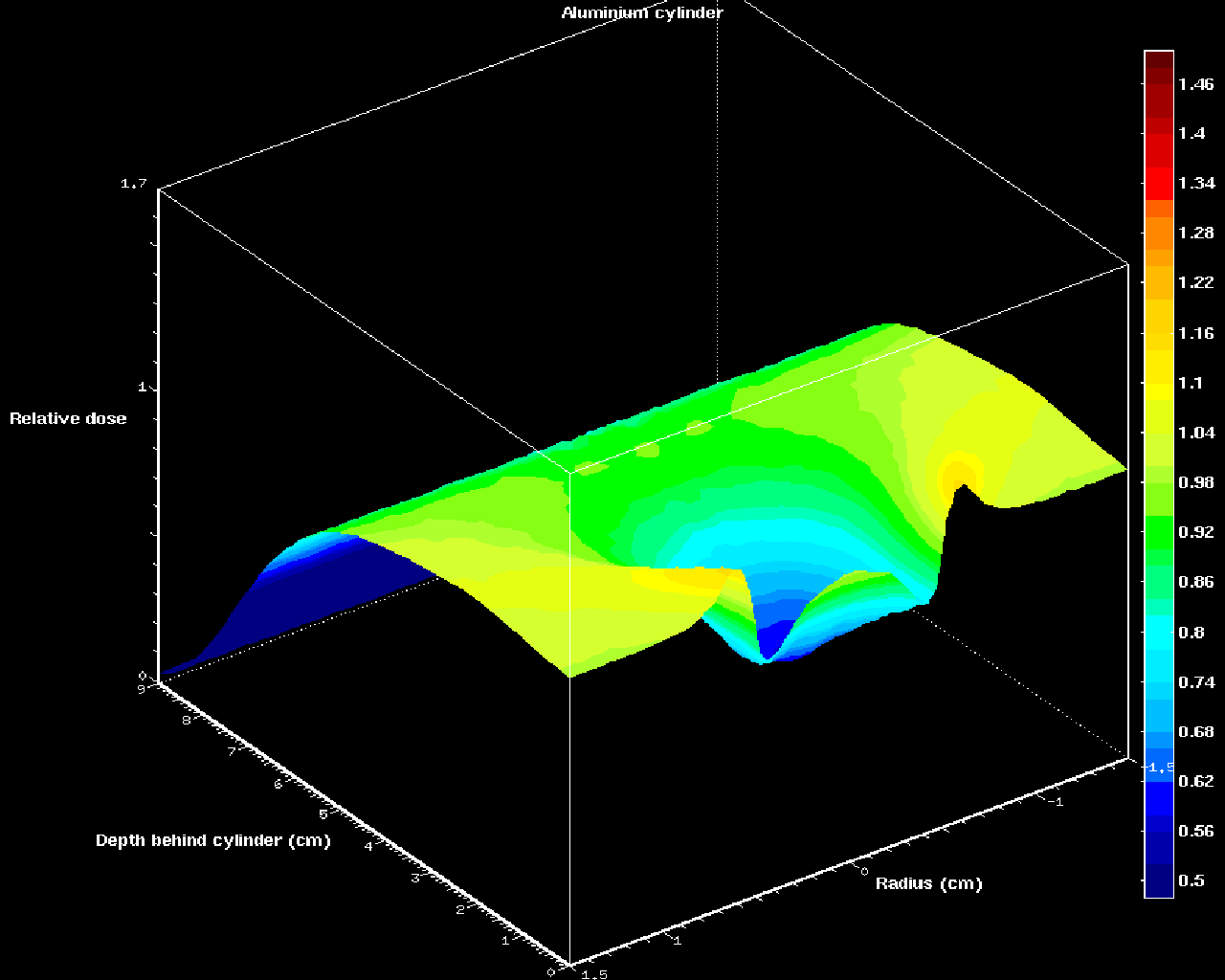The width and height of the screenshot is (1225, 980).
Task: Click the 1.22 color bar label
Action: (1195, 282)
